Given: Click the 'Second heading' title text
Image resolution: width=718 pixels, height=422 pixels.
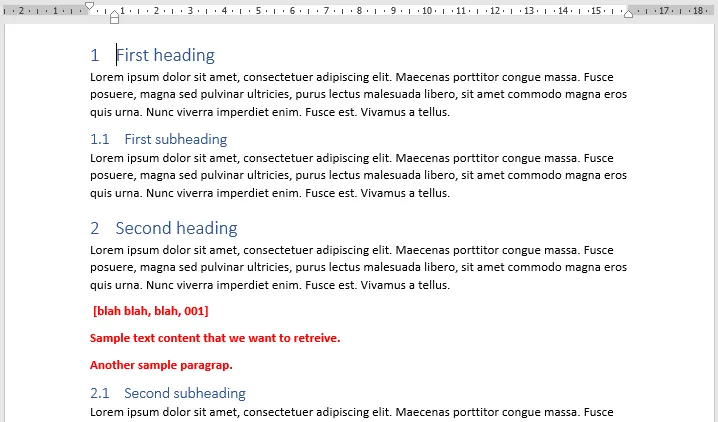Looking at the screenshot, I should coord(176,228).
